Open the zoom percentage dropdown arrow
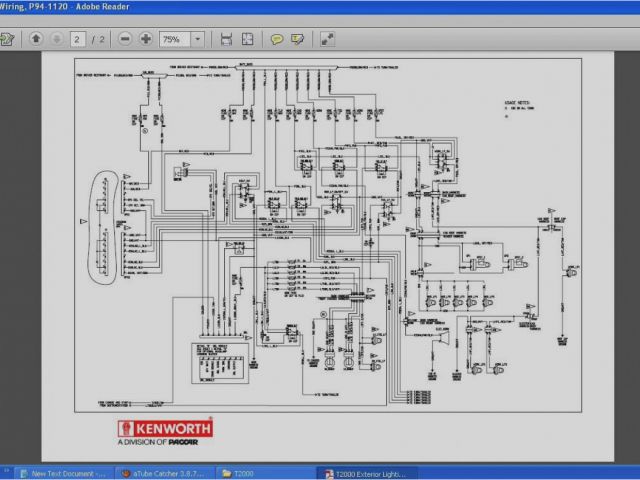 [x=197, y=39]
